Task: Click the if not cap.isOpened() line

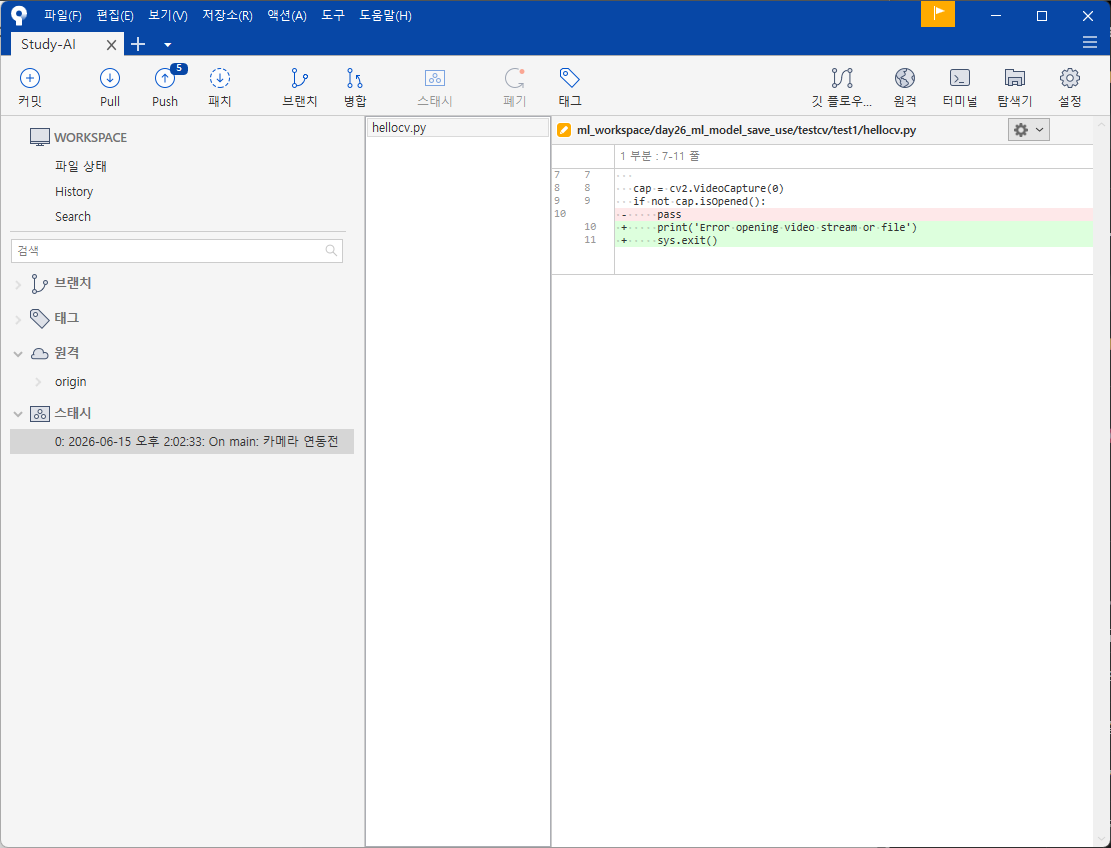Action: [853, 201]
